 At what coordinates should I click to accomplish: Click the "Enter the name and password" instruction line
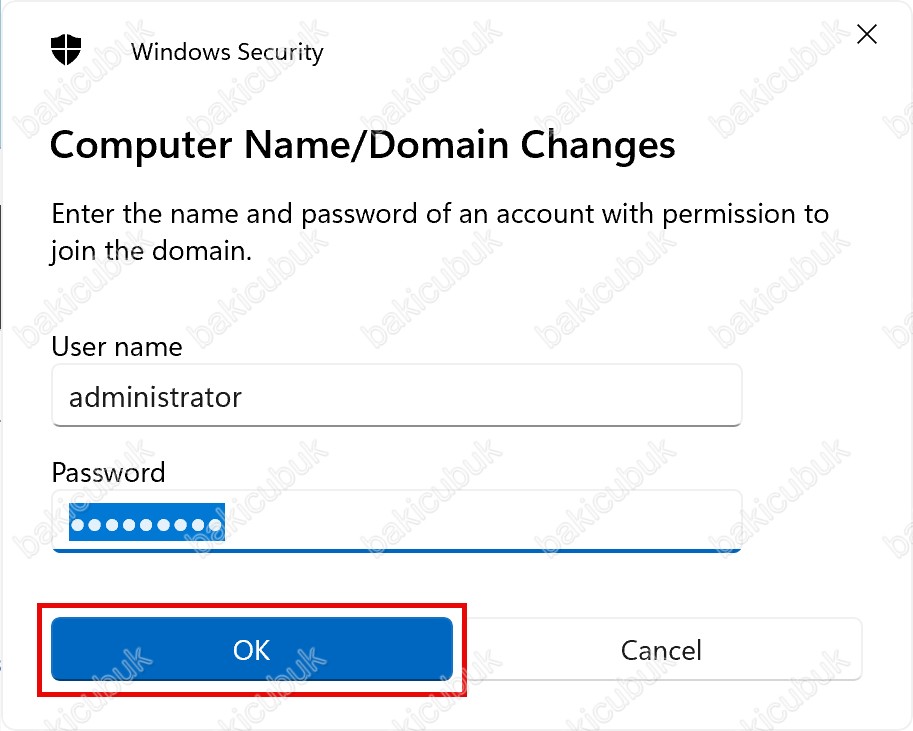tap(440, 214)
